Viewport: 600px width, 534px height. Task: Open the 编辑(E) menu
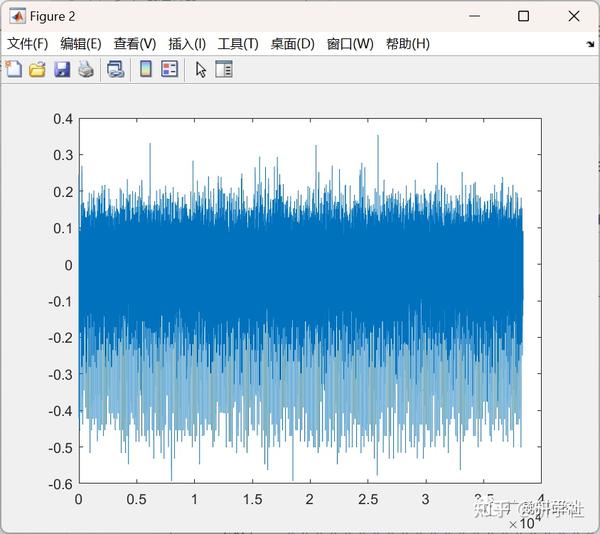pos(81,44)
